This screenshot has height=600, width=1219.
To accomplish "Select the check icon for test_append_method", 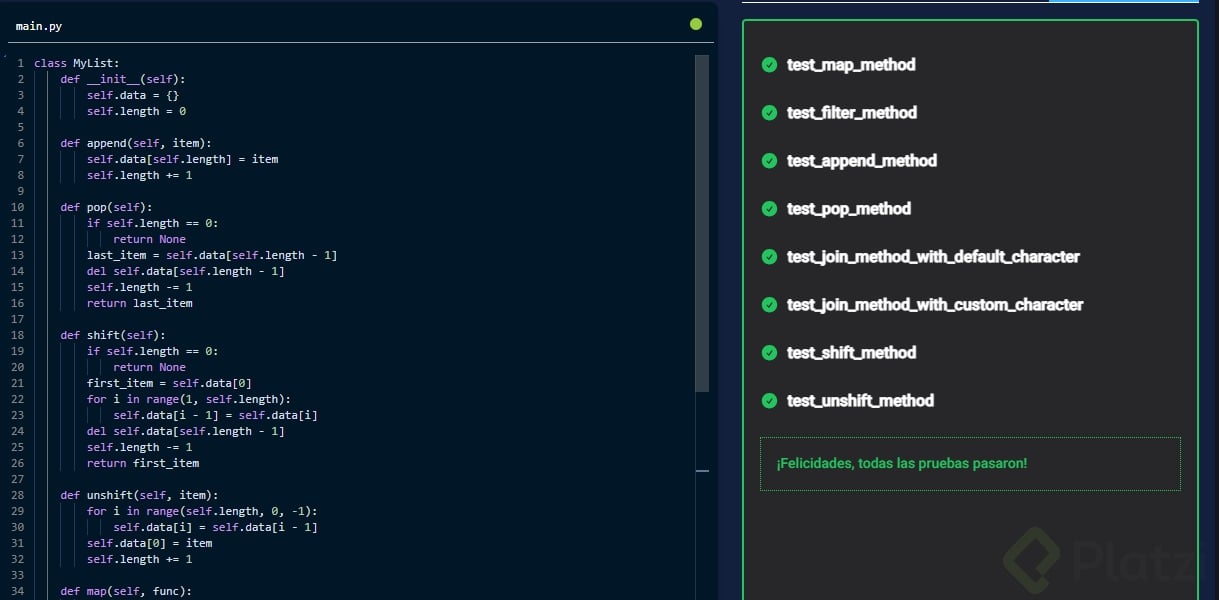I will [769, 161].
